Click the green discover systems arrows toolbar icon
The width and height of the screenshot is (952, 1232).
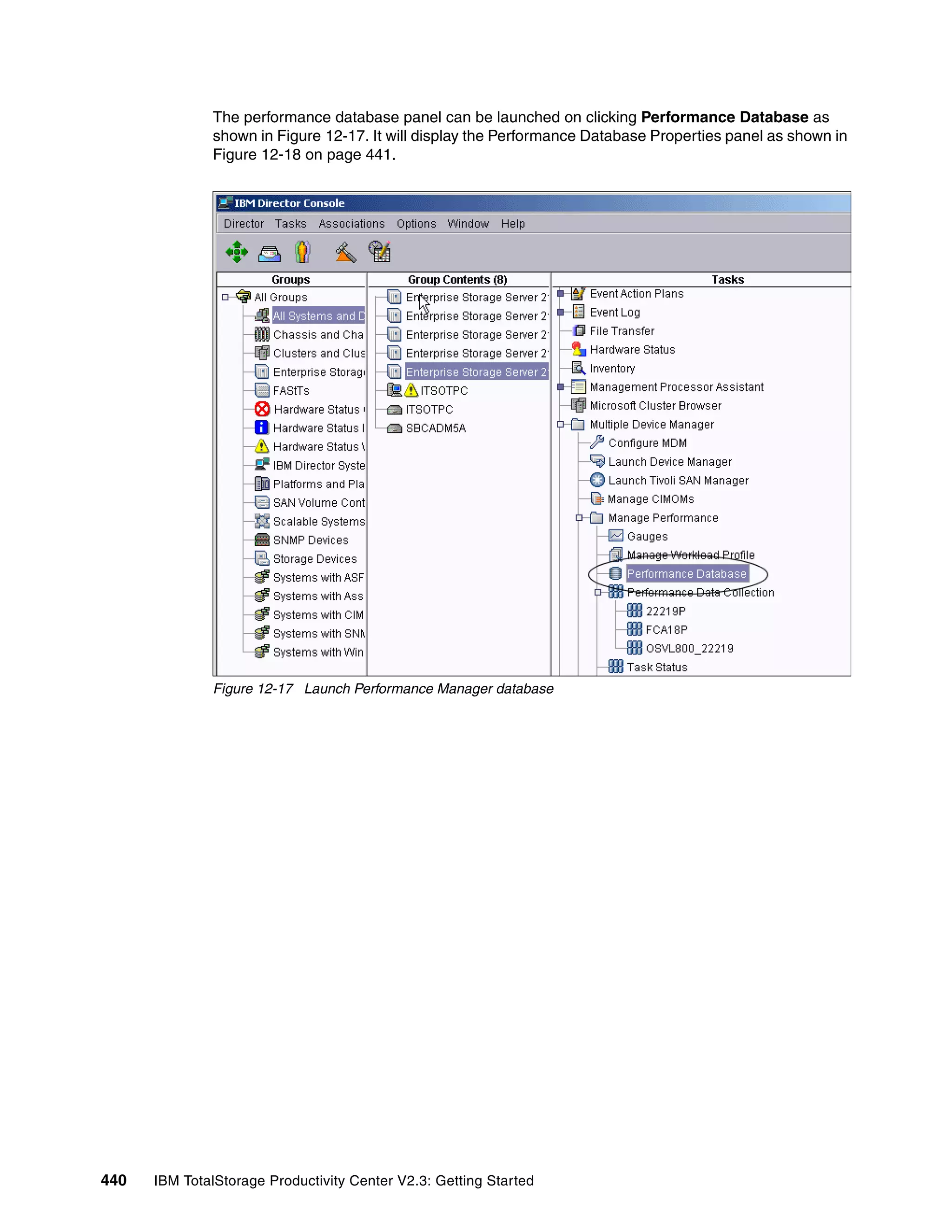pos(237,252)
